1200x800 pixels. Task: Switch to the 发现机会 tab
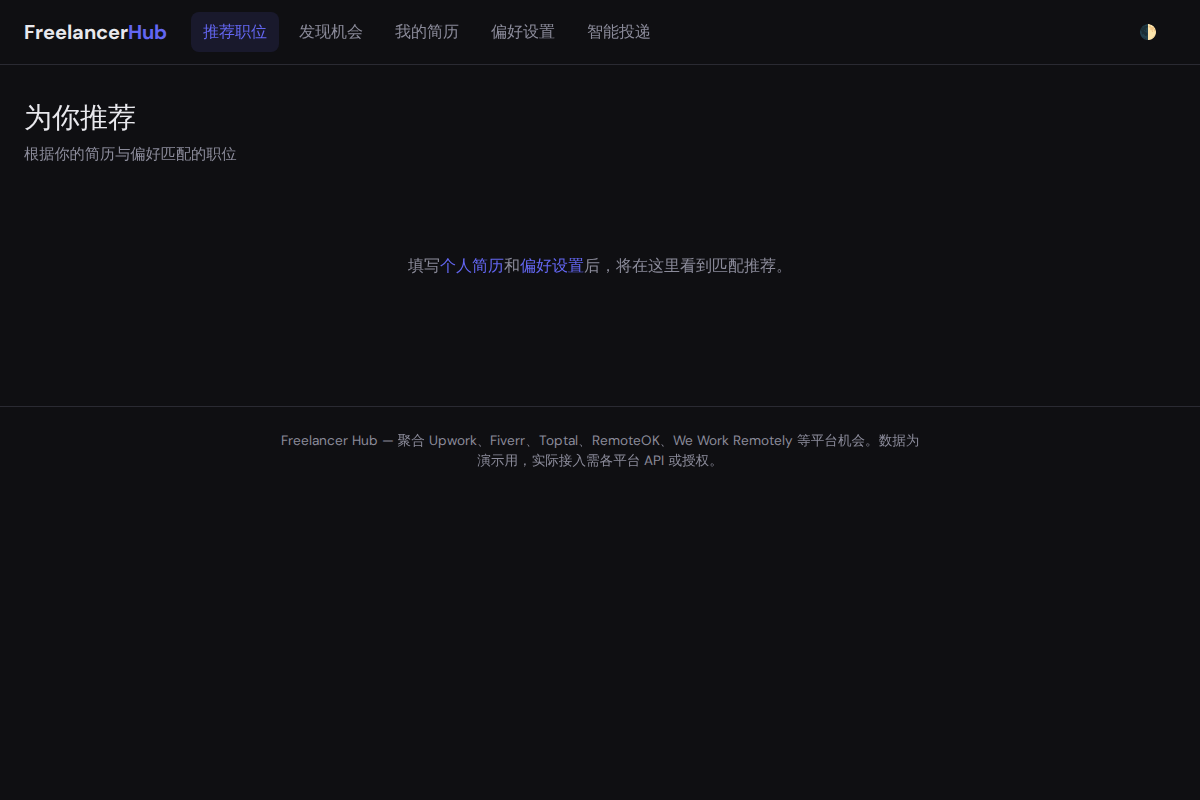[331, 32]
